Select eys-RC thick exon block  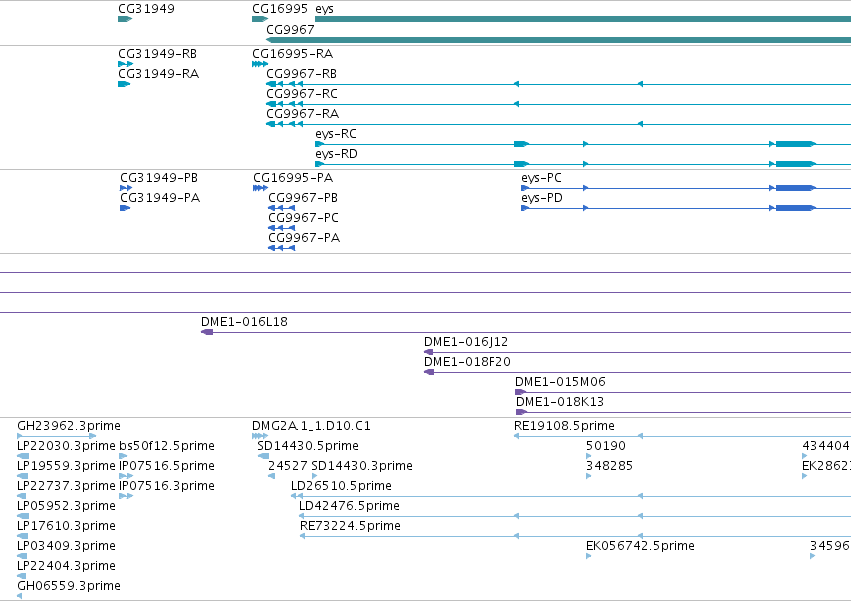click(795, 144)
